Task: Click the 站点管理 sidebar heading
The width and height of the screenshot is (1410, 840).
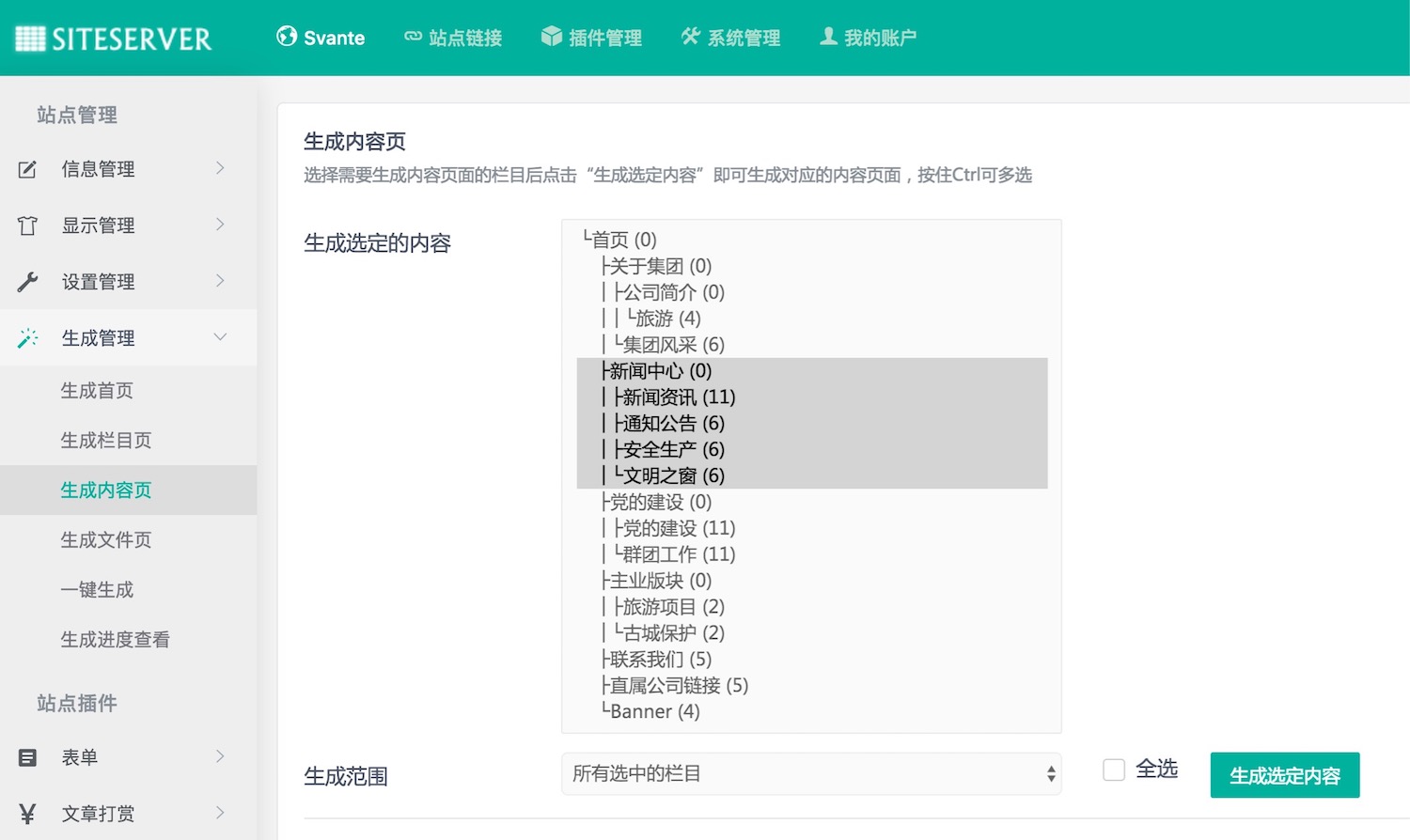Action: coord(77,115)
